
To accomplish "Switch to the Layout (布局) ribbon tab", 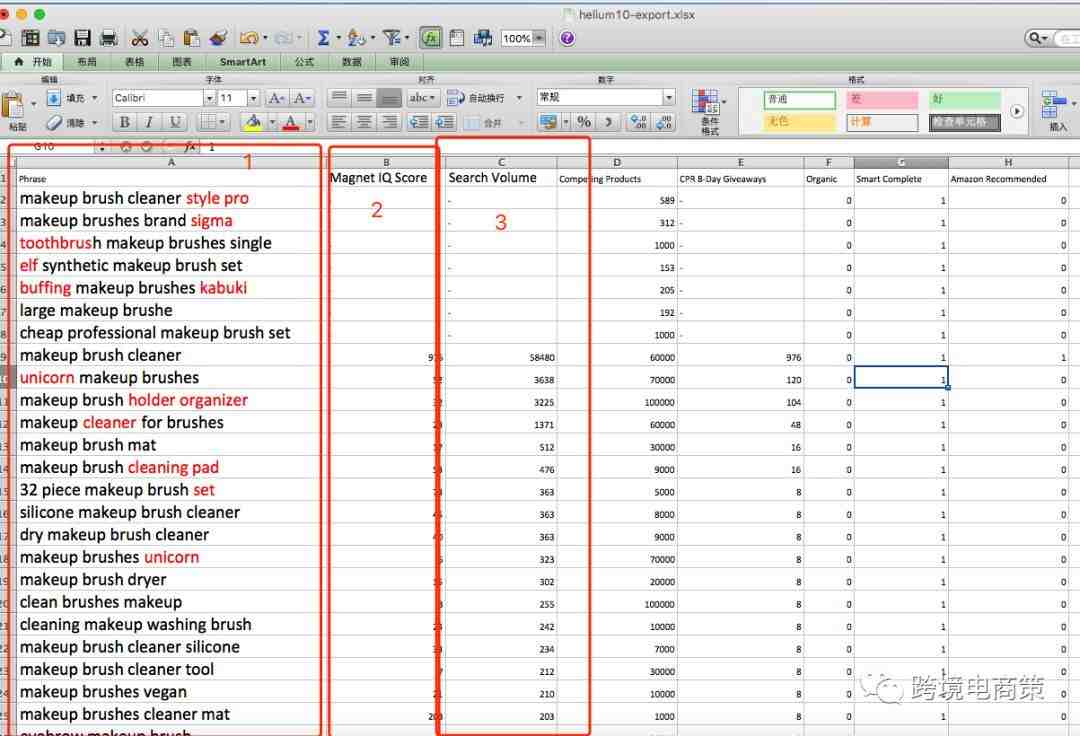I will coord(86,61).
